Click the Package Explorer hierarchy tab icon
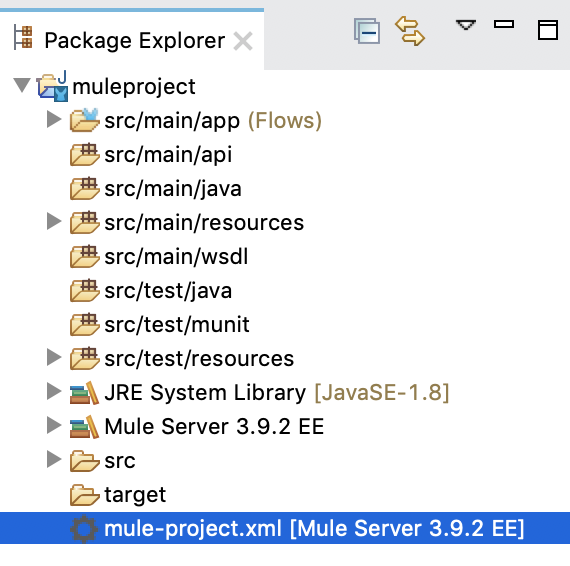The image size is (570, 566). pyautogui.click(x=23, y=37)
